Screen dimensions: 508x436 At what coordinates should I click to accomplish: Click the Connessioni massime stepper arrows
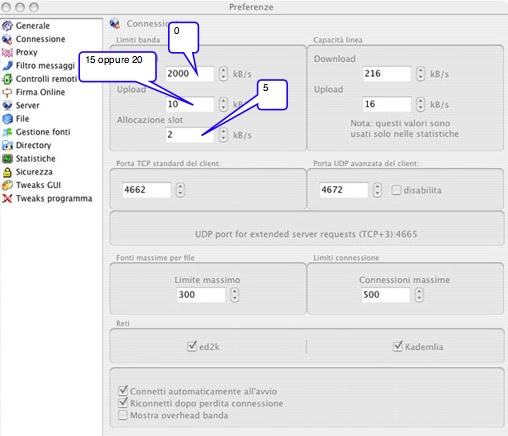419,295
